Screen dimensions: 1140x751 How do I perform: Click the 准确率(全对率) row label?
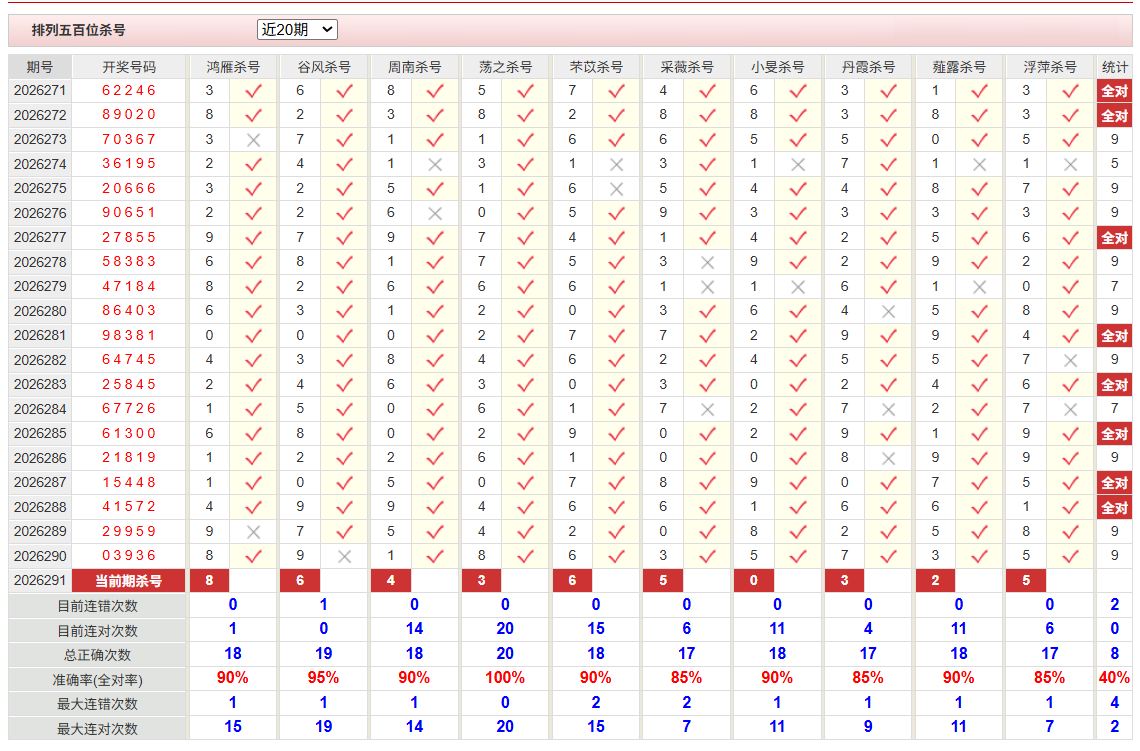click(x=97, y=680)
